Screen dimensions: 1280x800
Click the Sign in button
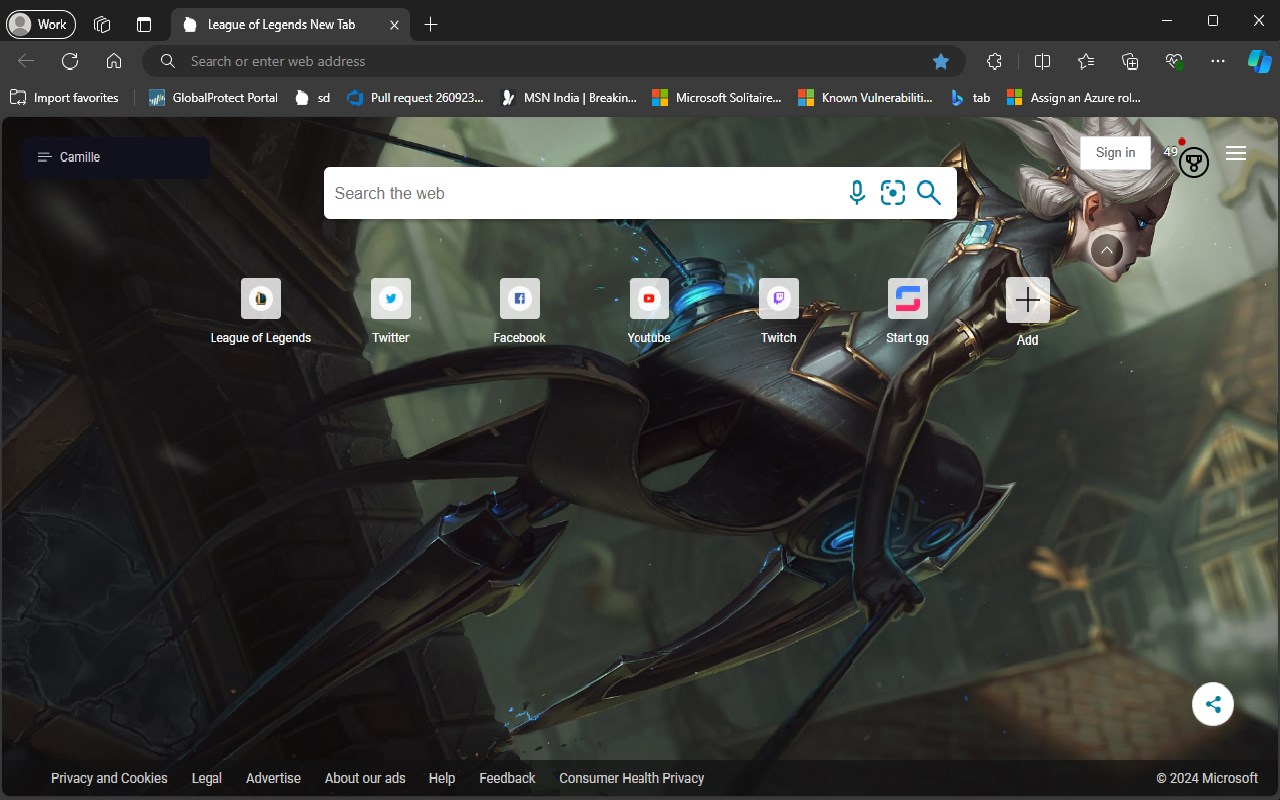pos(1115,153)
